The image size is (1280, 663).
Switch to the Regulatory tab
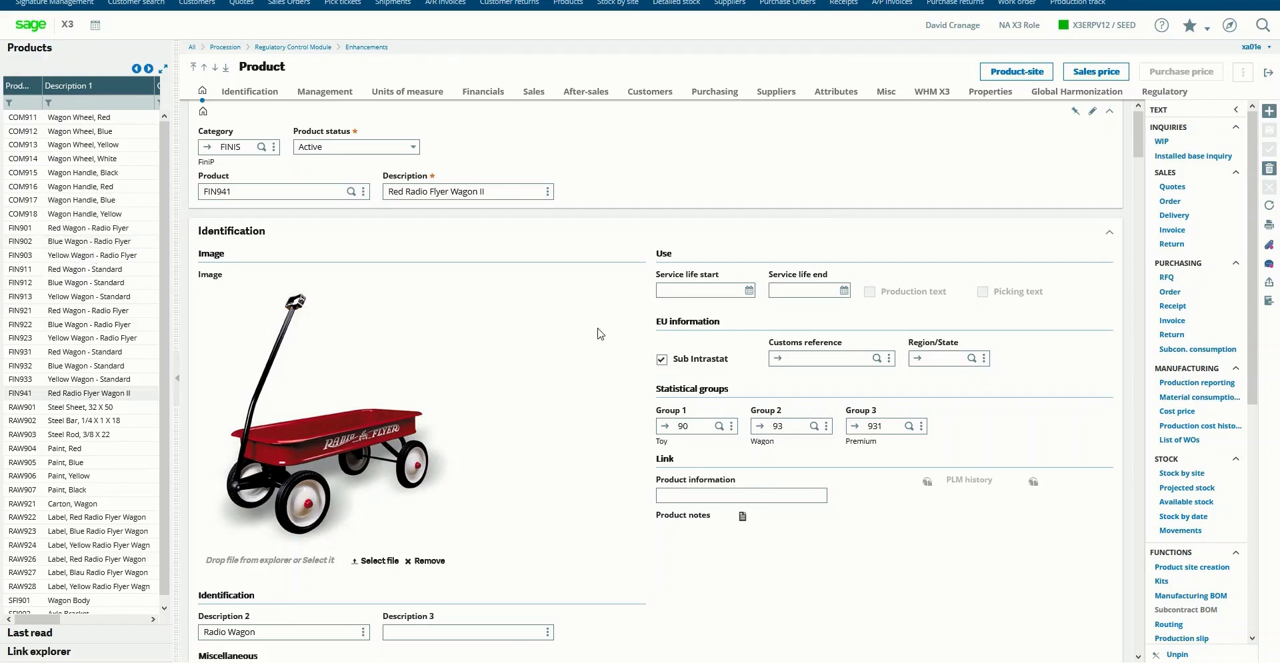point(1164,92)
